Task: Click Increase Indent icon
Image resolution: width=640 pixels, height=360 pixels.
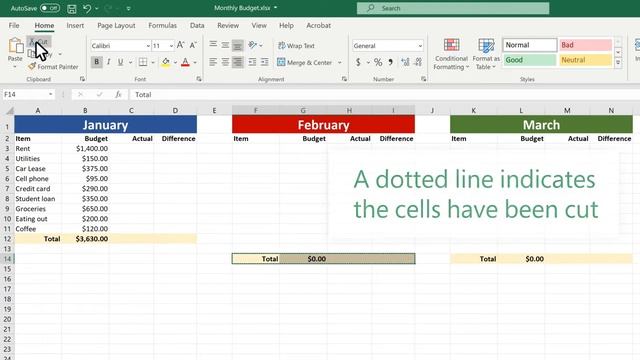Action: click(264, 62)
